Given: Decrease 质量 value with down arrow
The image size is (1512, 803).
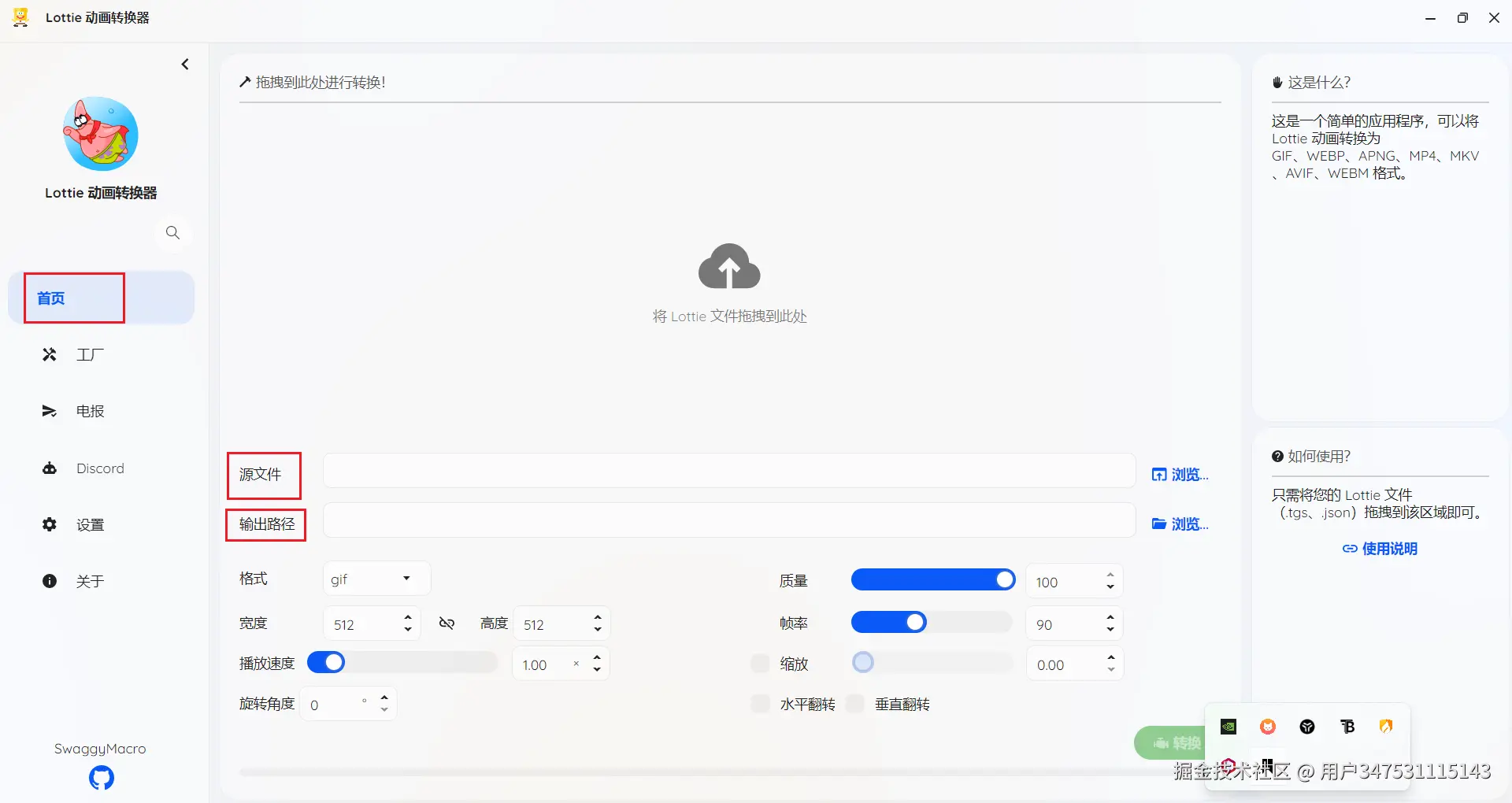Looking at the screenshot, I should pos(1110,587).
